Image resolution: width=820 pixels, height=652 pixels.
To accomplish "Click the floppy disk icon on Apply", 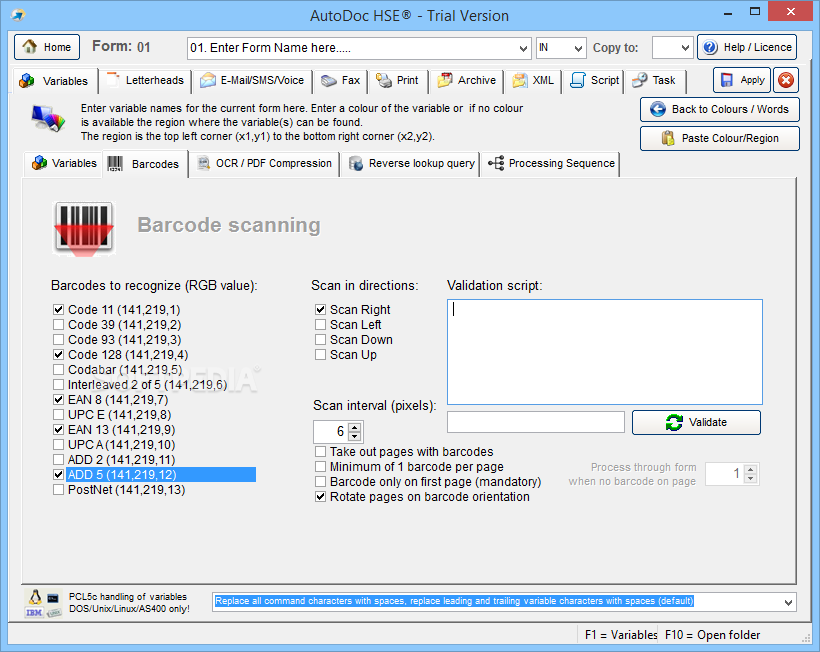I will point(727,80).
